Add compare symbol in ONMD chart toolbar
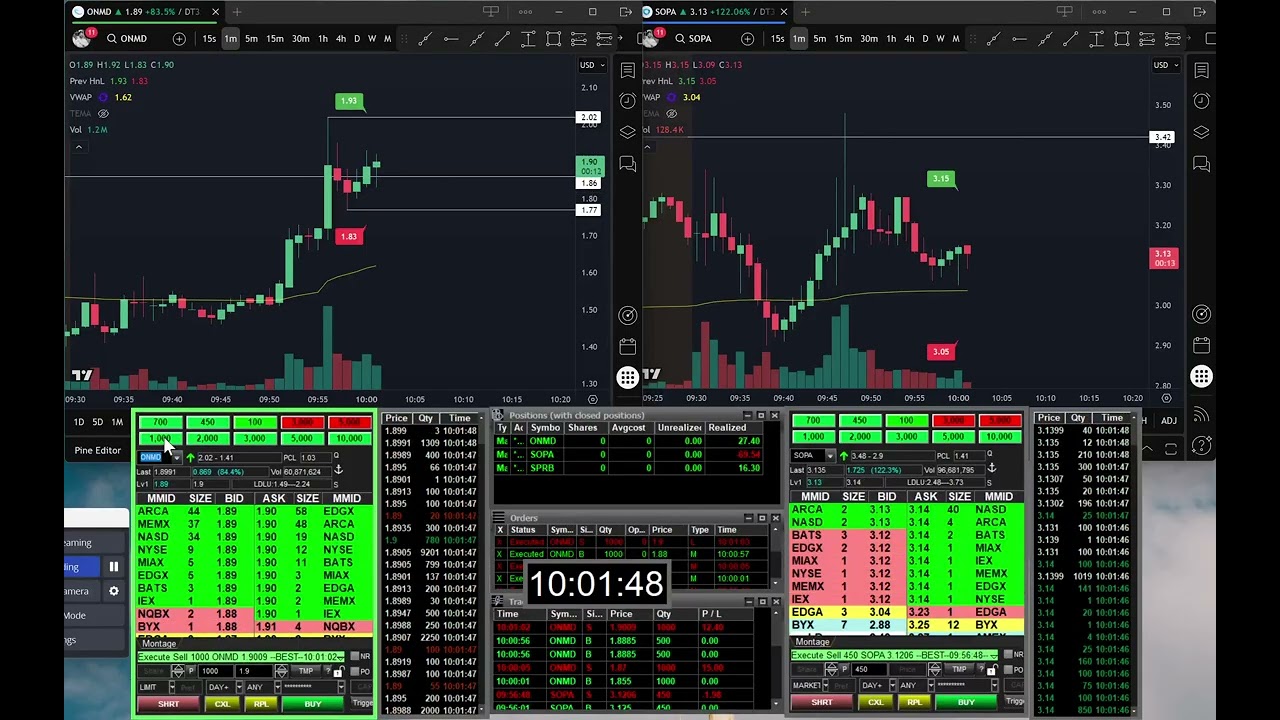The image size is (1280, 720). (179, 39)
